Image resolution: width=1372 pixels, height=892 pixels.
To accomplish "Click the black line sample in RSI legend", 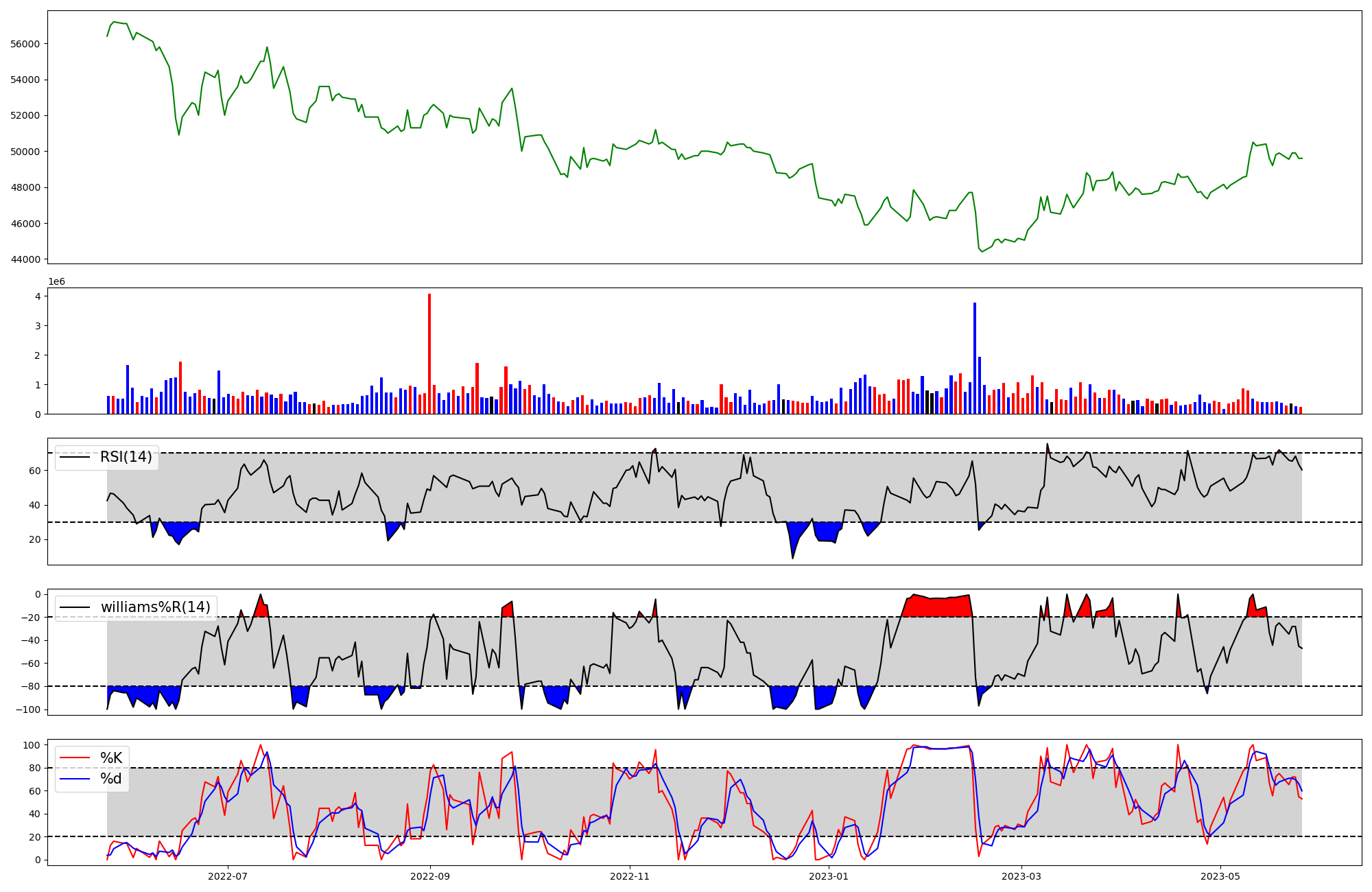I will click(x=75, y=457).
